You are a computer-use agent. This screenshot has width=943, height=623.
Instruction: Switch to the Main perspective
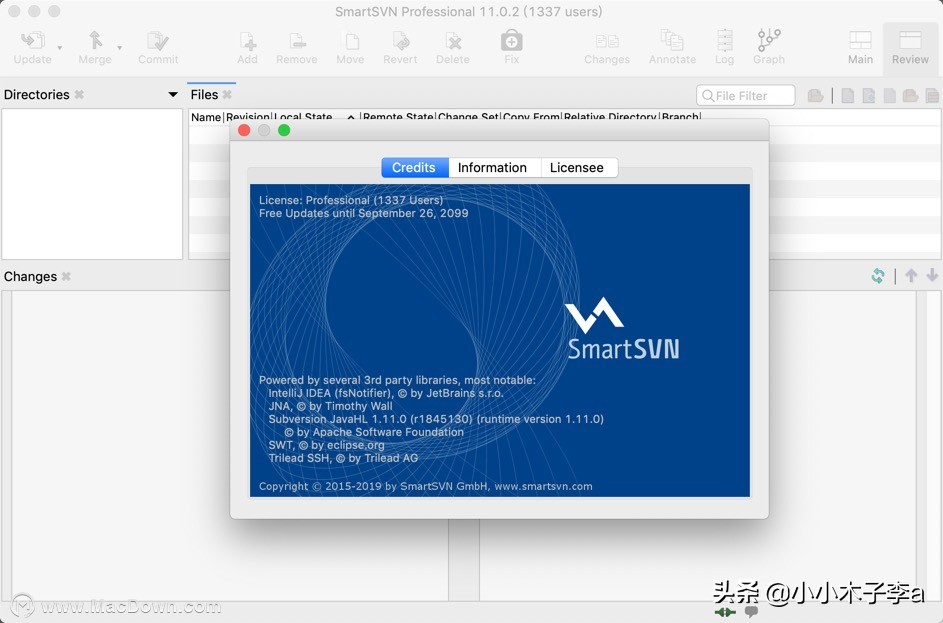860,44
